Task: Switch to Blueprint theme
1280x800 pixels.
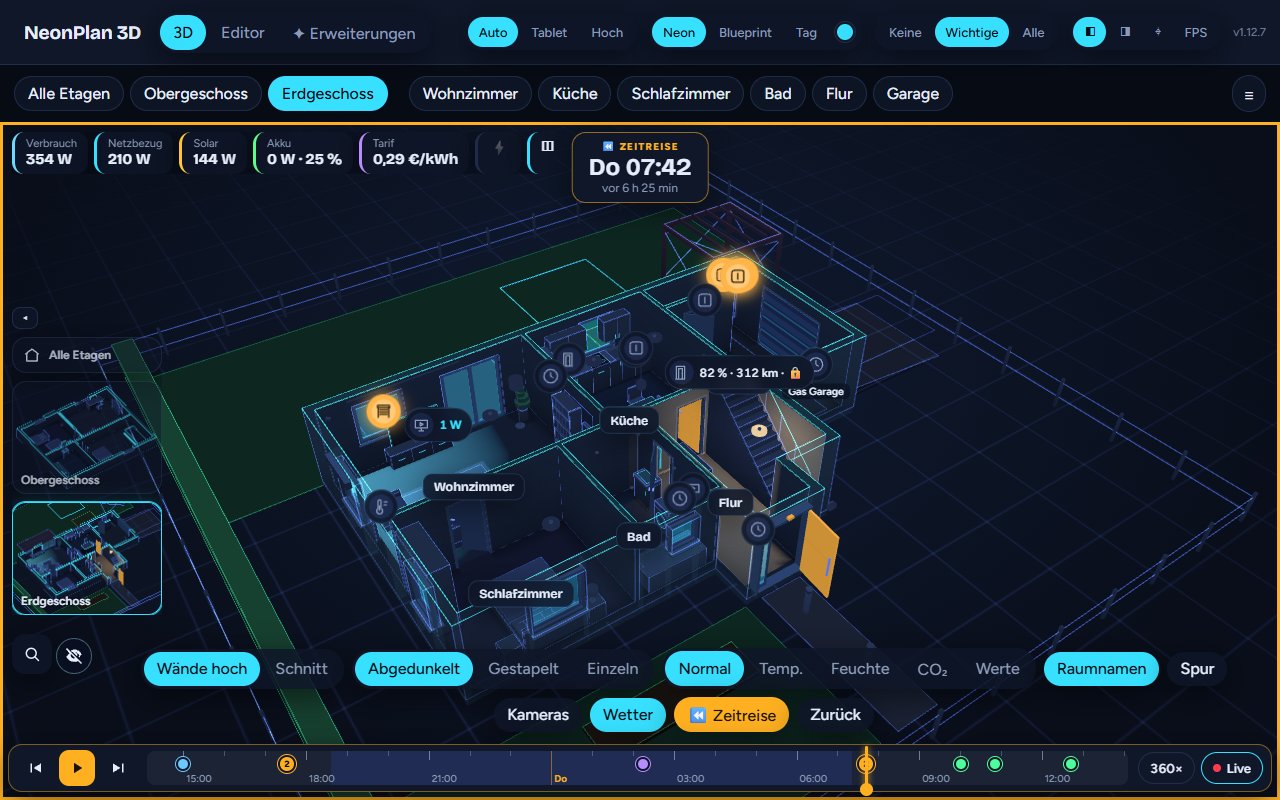Action: coord(745,32)
